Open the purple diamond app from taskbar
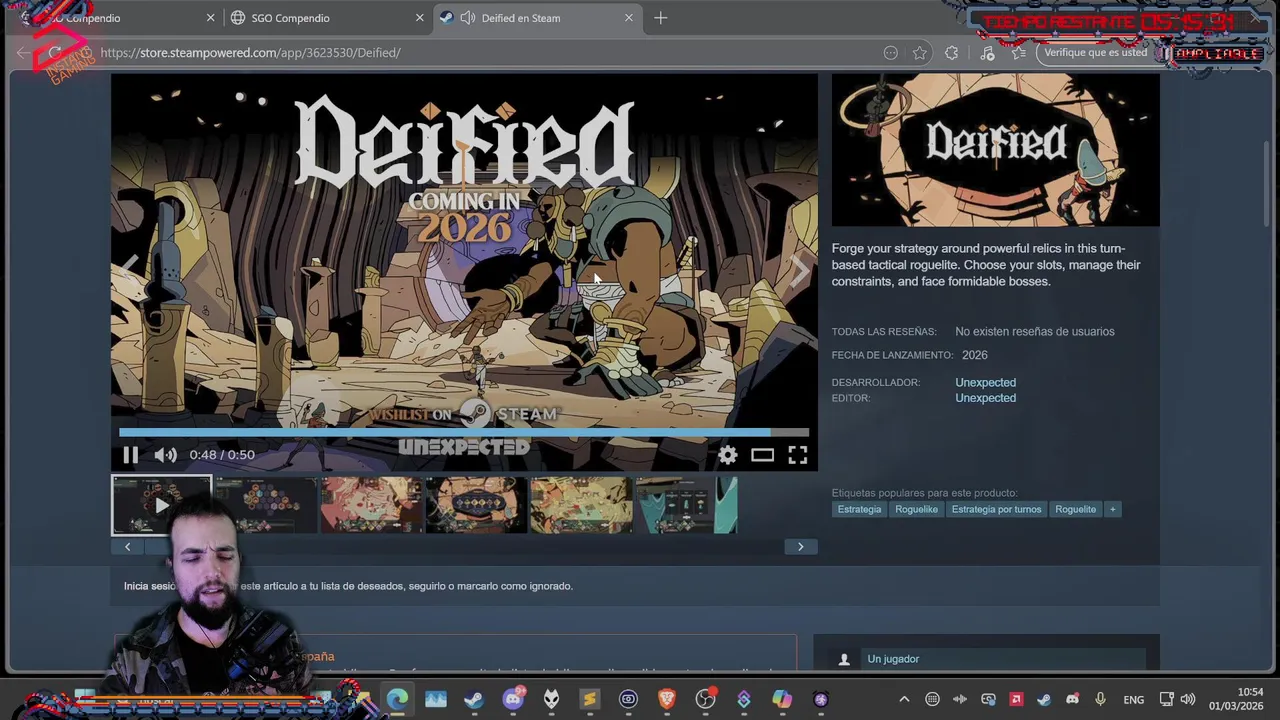 tap(744, 700)
